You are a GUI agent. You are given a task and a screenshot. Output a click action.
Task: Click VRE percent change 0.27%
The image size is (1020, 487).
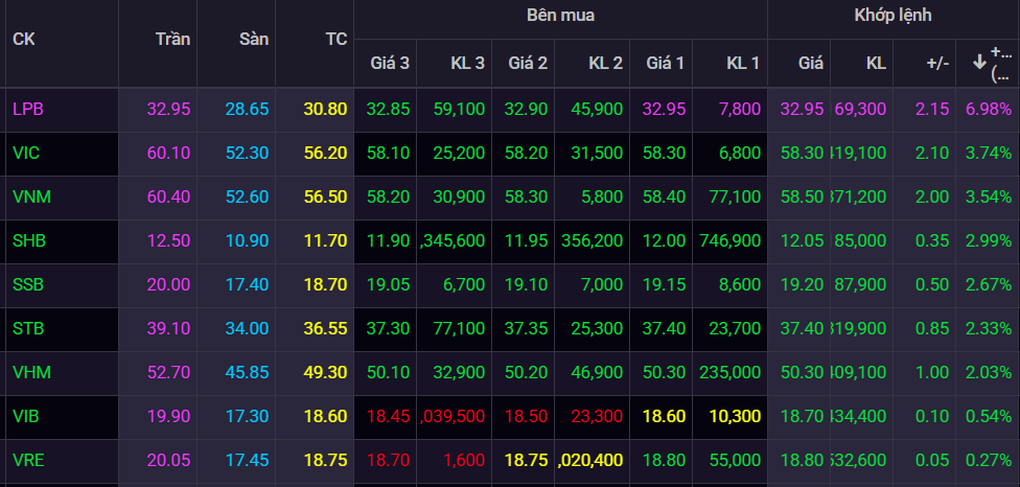989,460
